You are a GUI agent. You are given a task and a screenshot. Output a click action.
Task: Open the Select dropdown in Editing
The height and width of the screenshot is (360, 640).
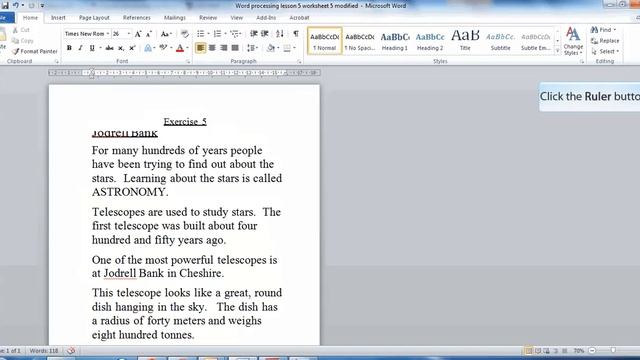[605, 51]
